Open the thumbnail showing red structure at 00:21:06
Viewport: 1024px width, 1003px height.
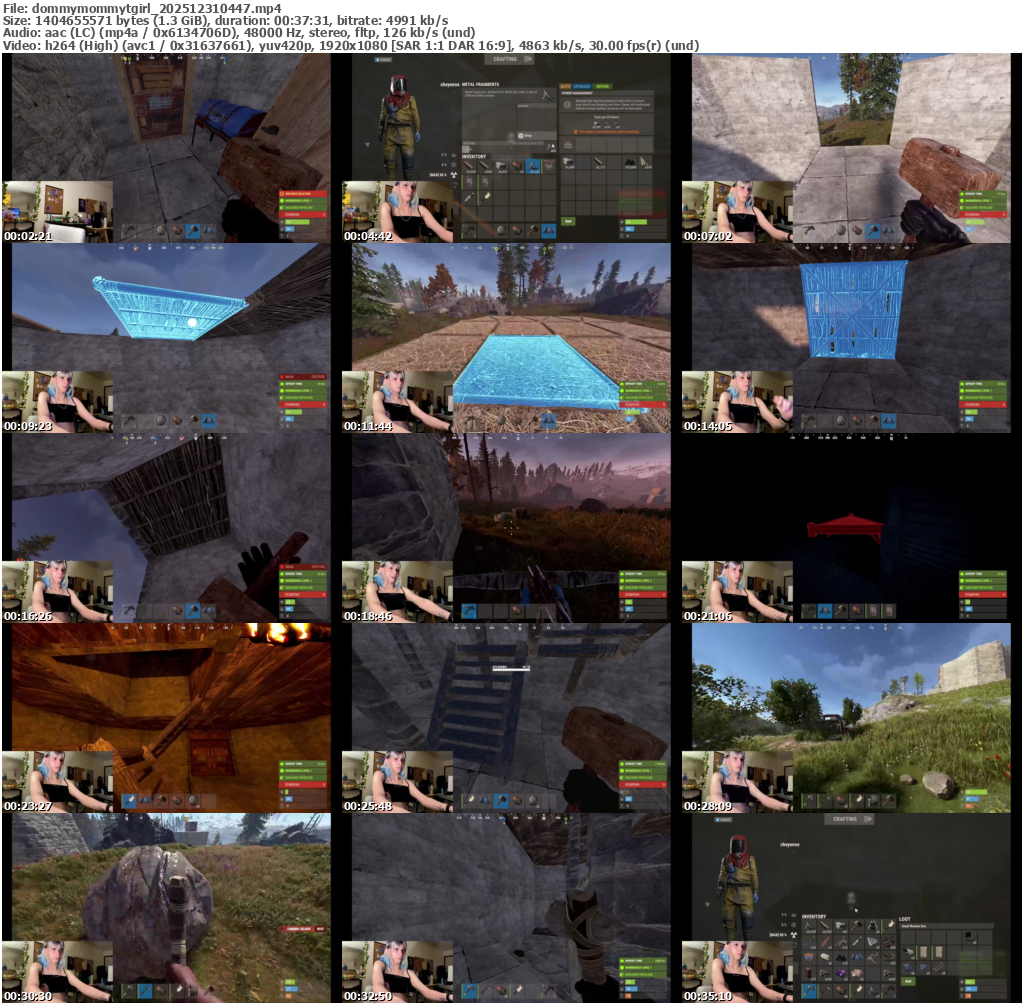(851, 528)
